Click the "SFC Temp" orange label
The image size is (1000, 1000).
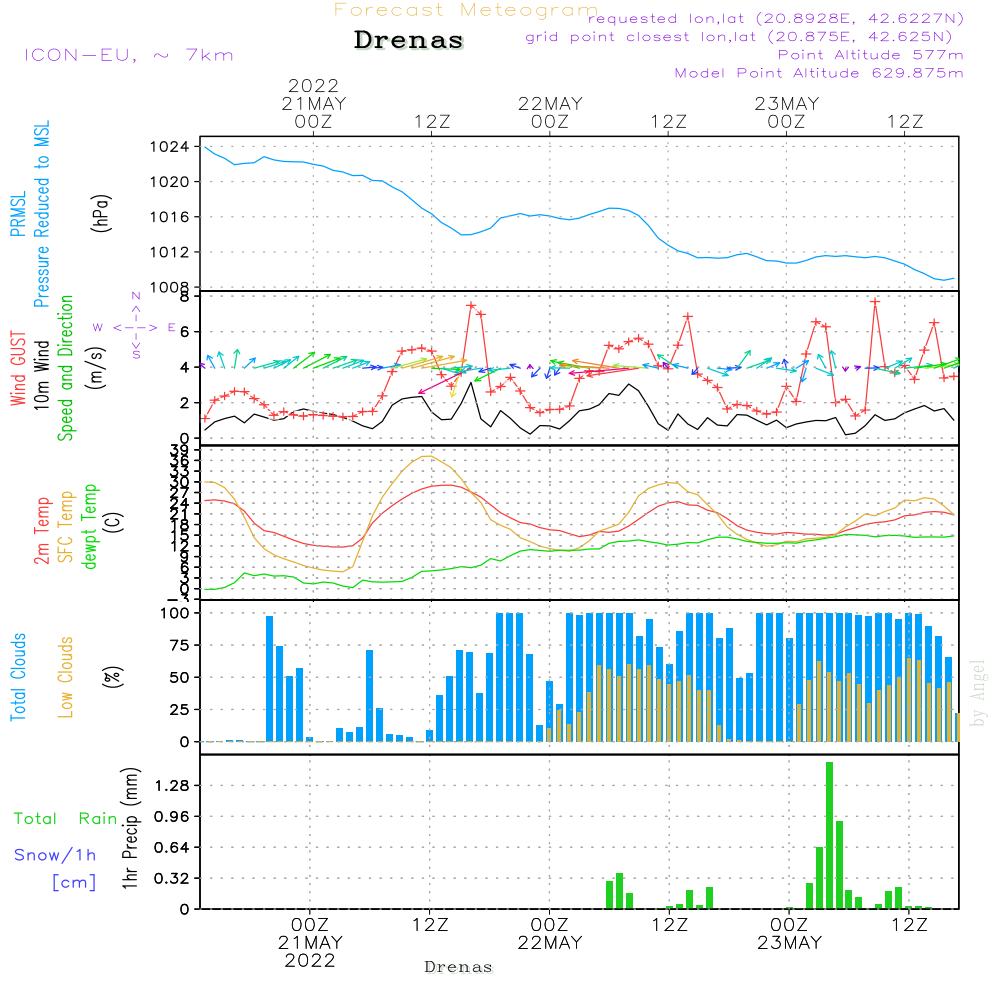coord(66,527)
